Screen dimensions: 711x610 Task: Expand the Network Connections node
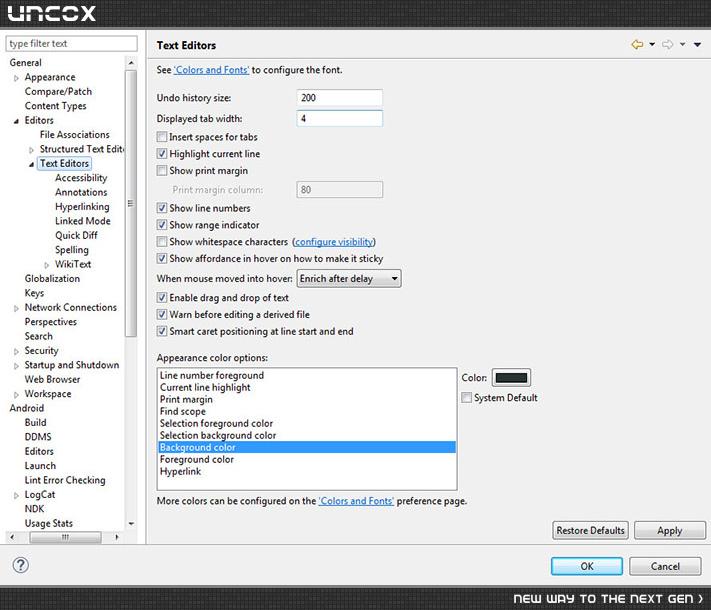tap(16, 308)
